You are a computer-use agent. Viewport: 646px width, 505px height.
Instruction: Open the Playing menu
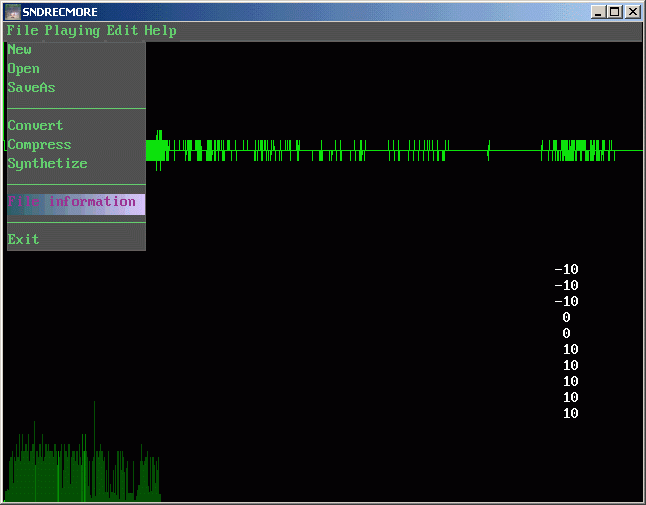pyautogui.click(x=72, y=31)
